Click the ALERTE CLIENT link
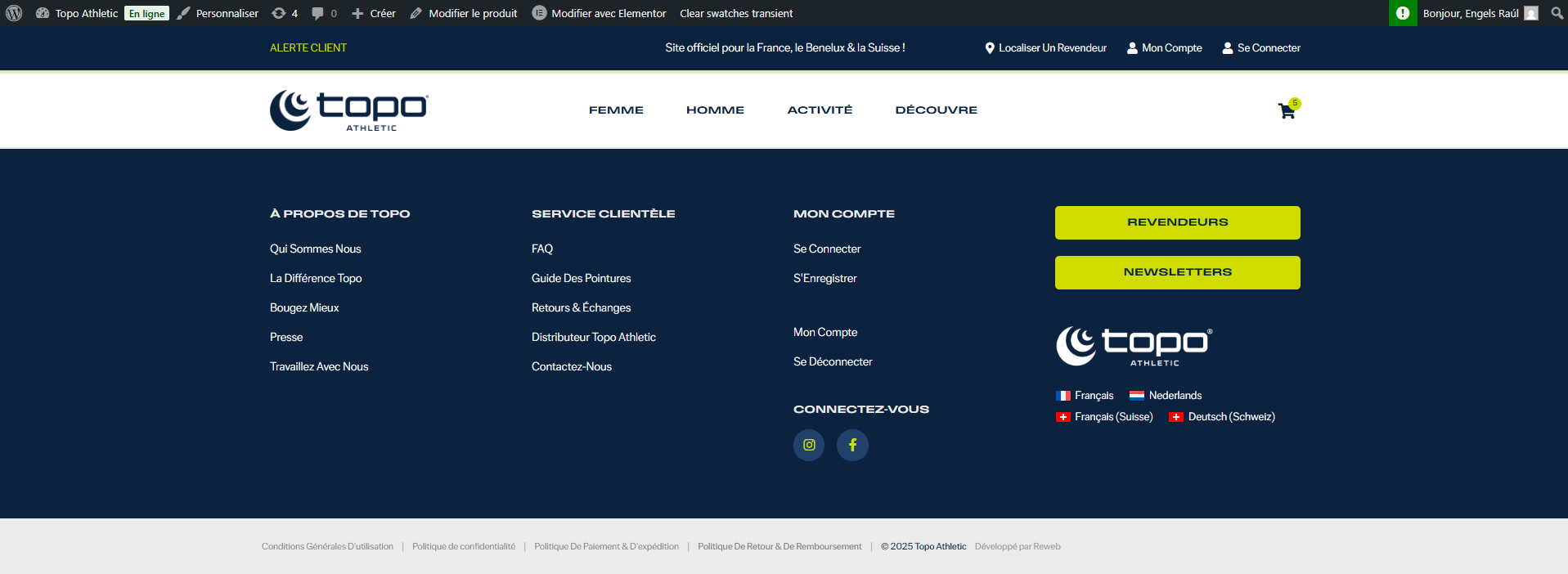1568x574 pixels. coord(308,47)
